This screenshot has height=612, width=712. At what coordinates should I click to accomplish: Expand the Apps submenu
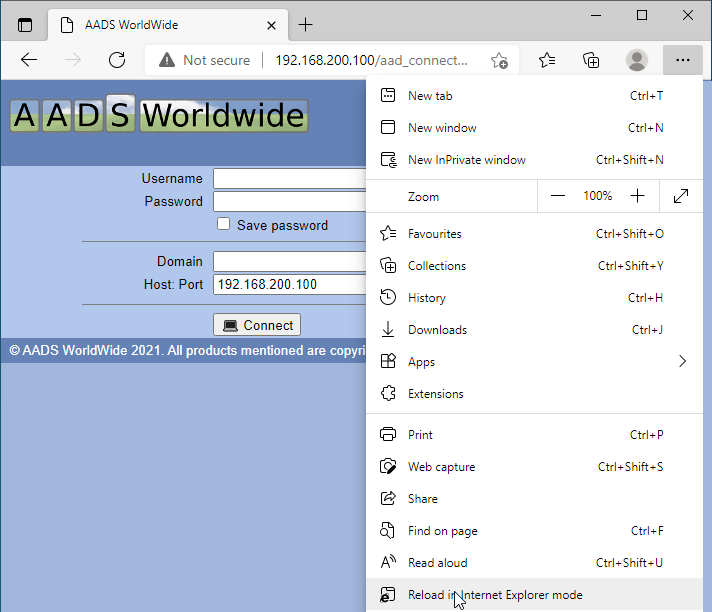coord(683,362)
